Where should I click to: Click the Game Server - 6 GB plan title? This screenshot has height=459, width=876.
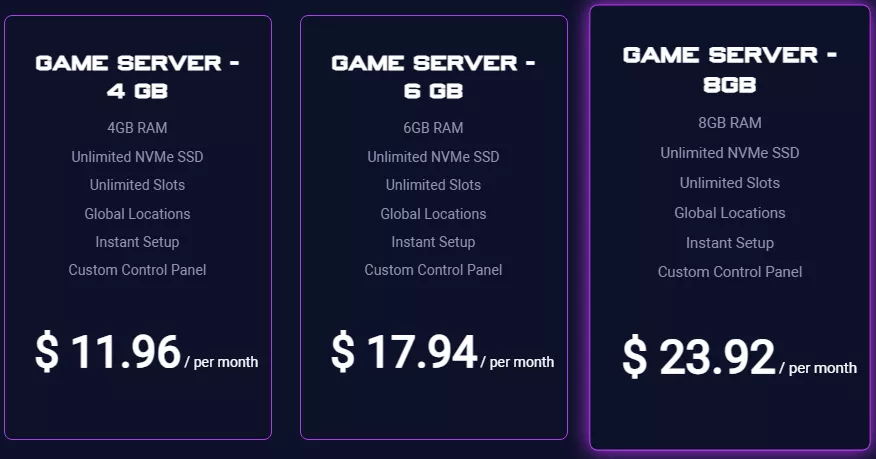click(x=433, y=76)
